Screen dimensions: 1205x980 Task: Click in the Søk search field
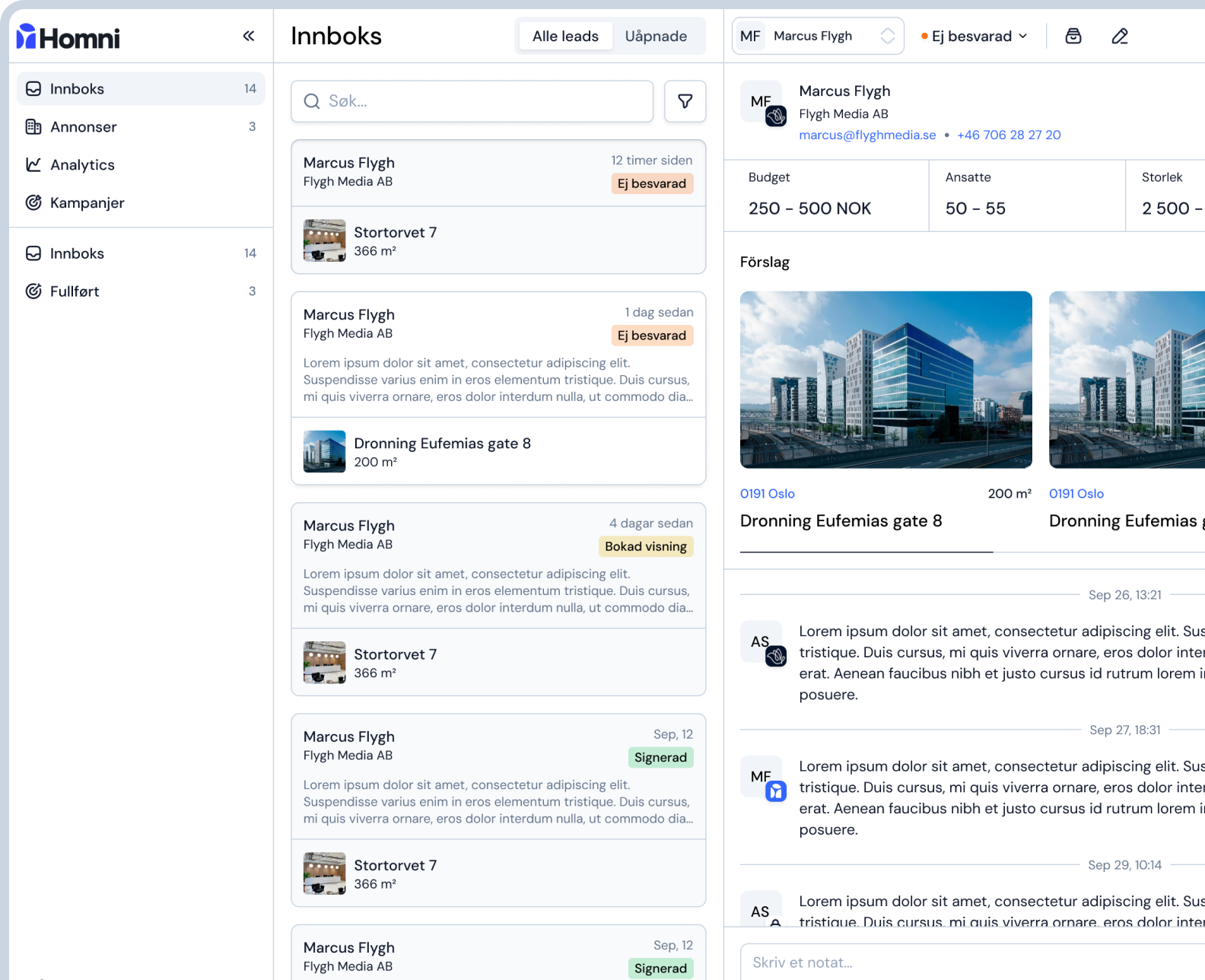pyautogui.click(x=472, y=101)
